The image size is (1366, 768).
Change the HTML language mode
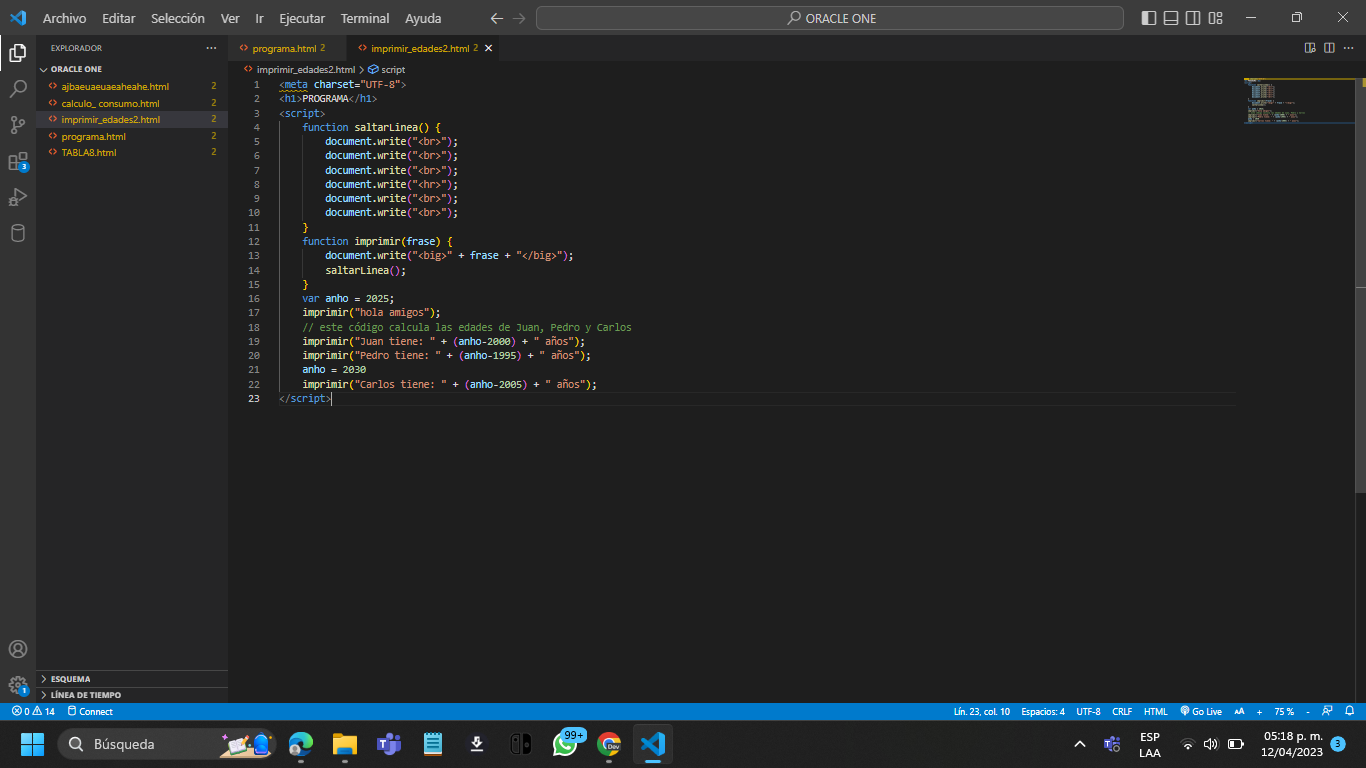pyautogui.click(x=1156, y=712)
